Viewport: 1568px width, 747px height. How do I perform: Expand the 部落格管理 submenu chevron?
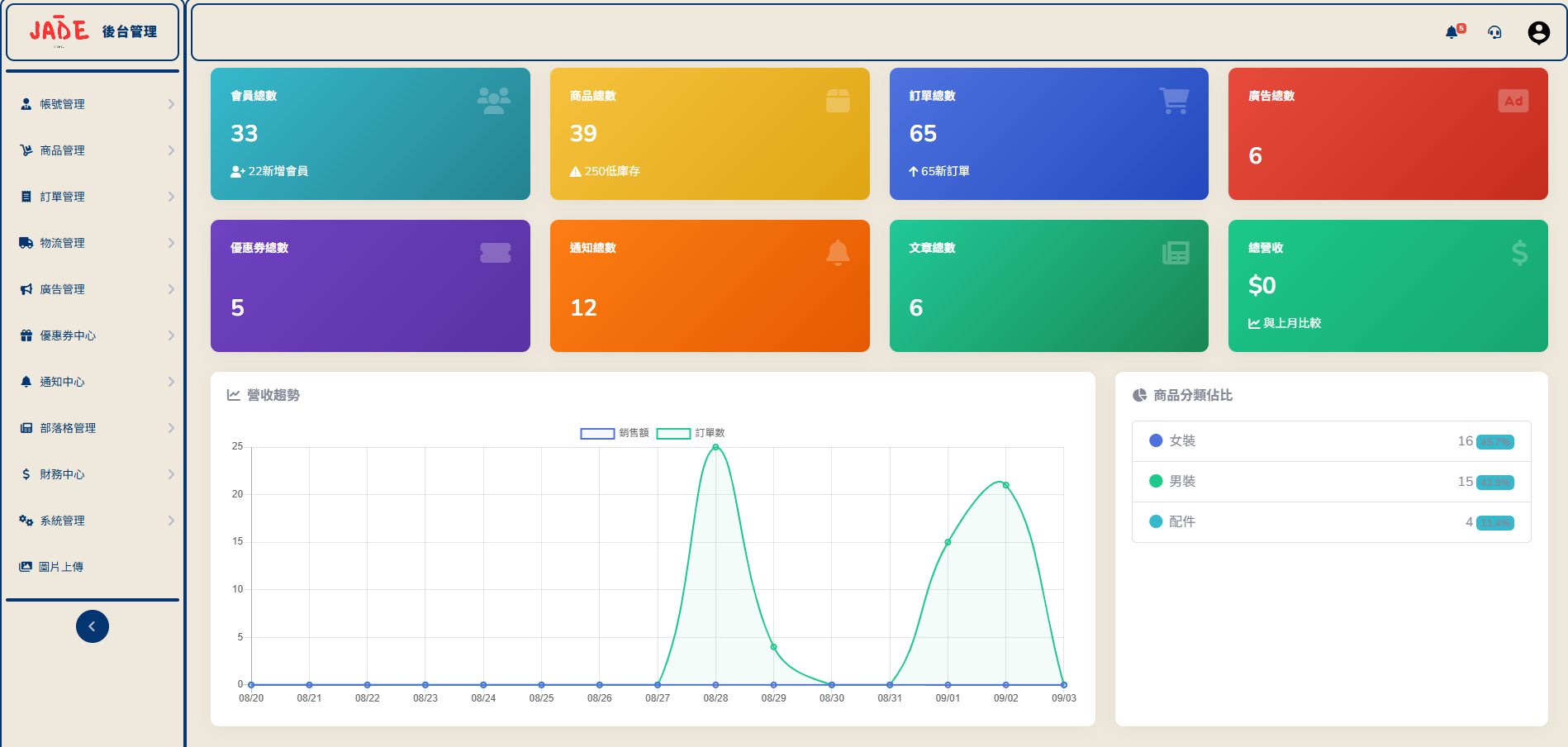171,428
